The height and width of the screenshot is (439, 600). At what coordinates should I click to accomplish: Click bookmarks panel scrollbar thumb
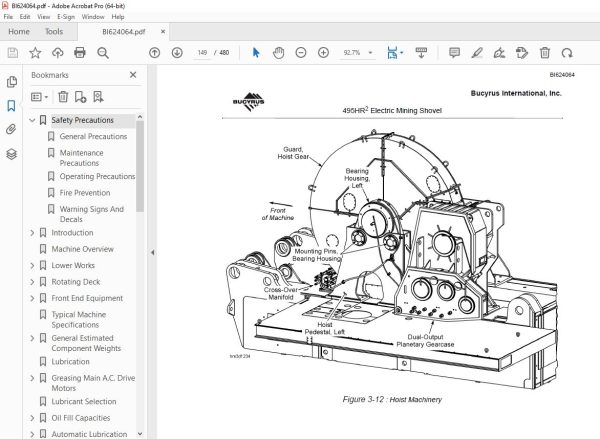click(140, 166)
